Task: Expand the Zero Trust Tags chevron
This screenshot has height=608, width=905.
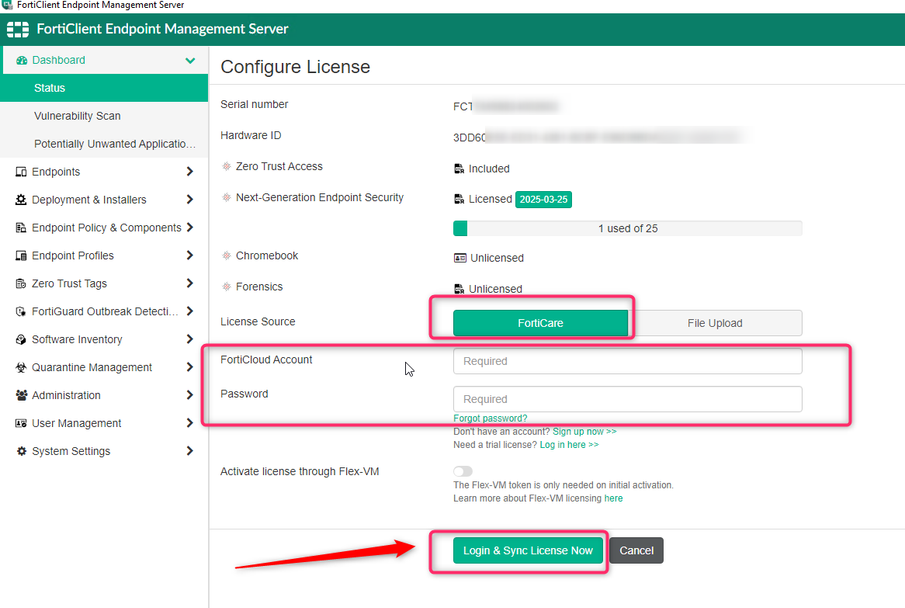Action: (x=190, y=283)
